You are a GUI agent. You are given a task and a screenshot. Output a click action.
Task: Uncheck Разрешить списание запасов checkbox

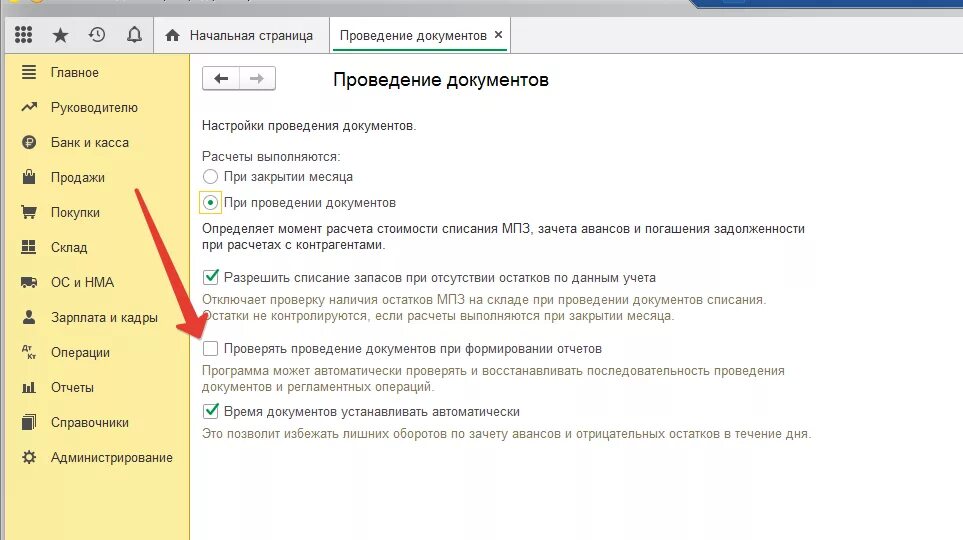[211, 277]
